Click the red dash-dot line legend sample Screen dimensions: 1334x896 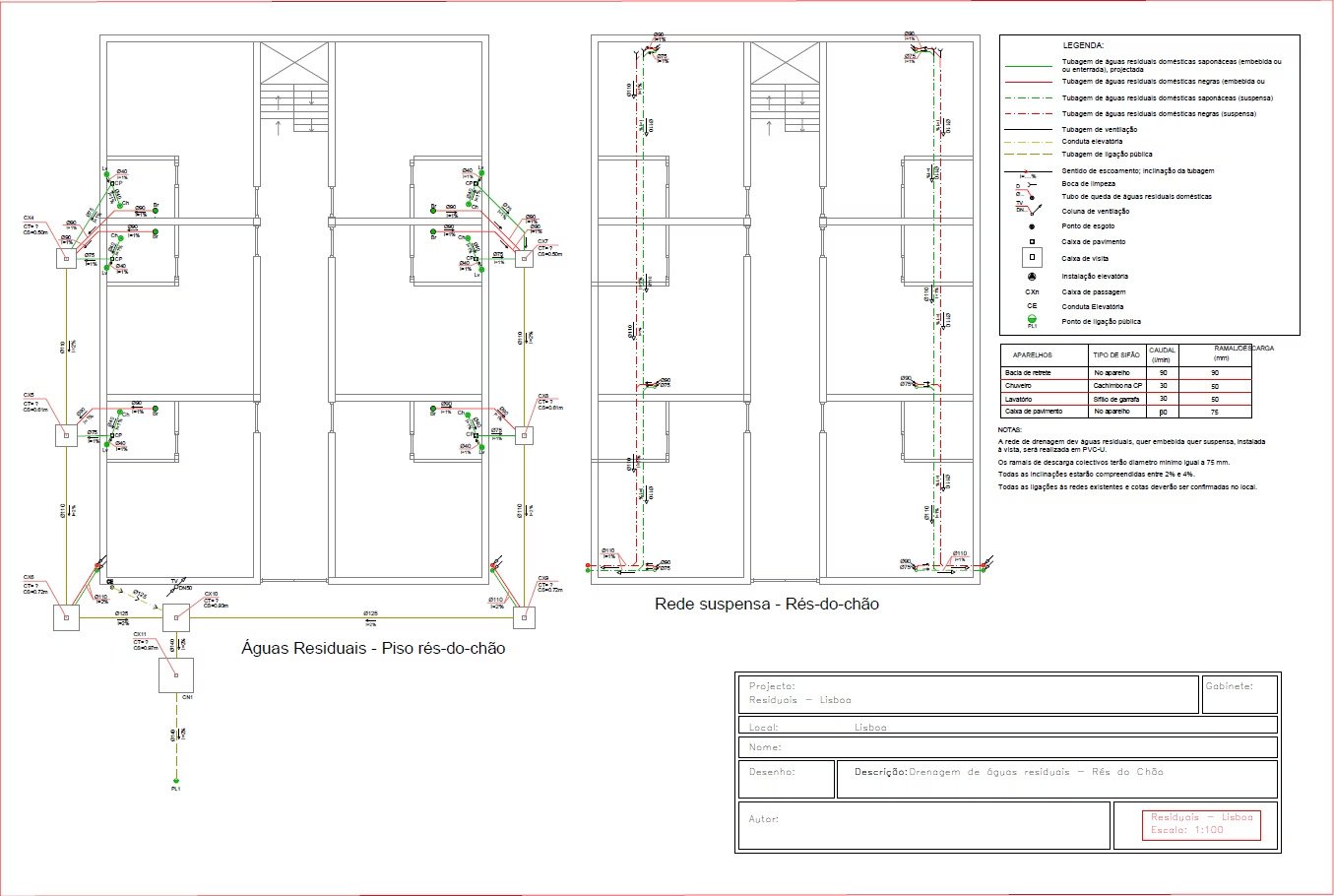[x=1028, y=114]
